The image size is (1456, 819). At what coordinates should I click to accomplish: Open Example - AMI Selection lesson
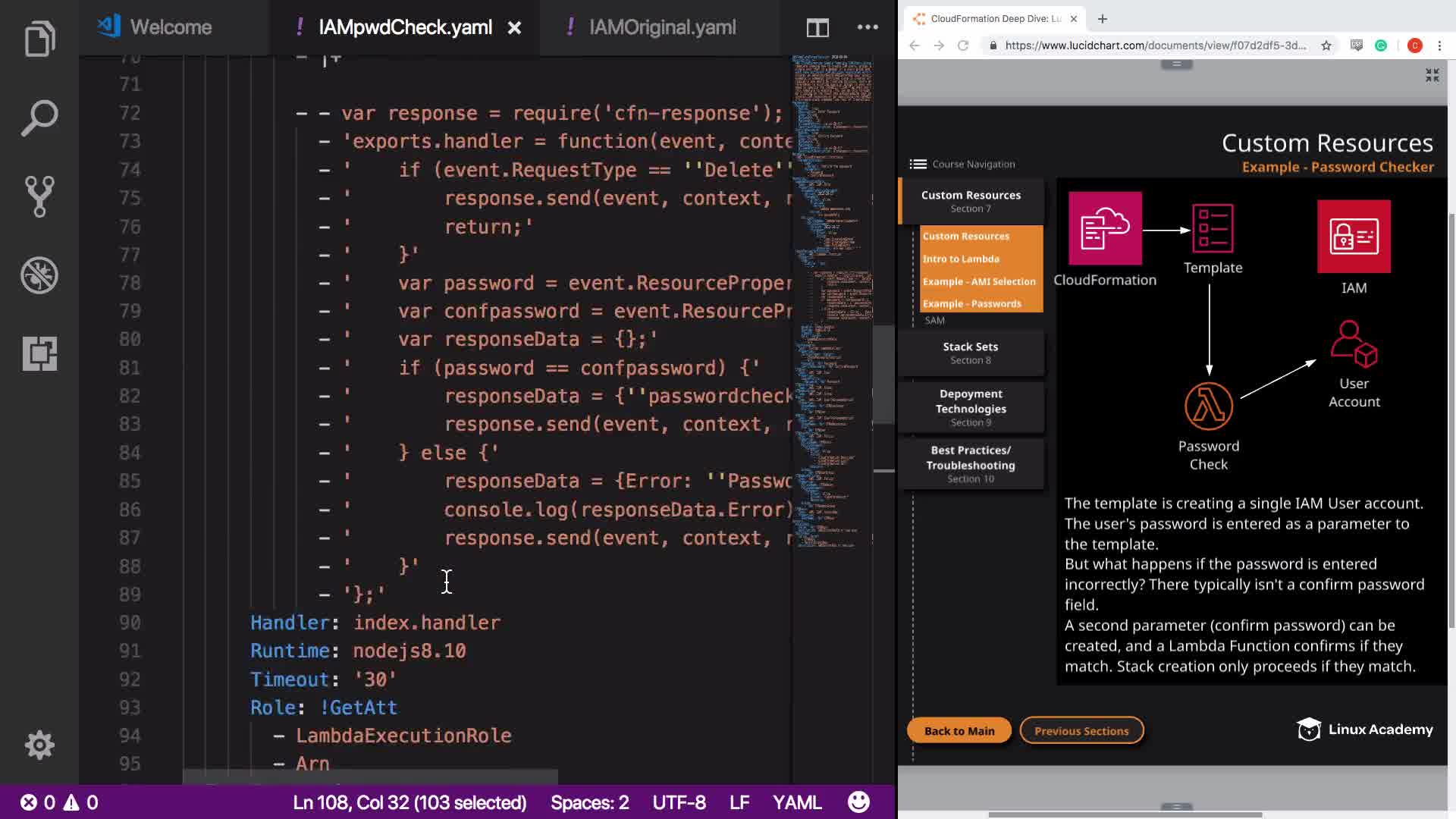[978, 281]
